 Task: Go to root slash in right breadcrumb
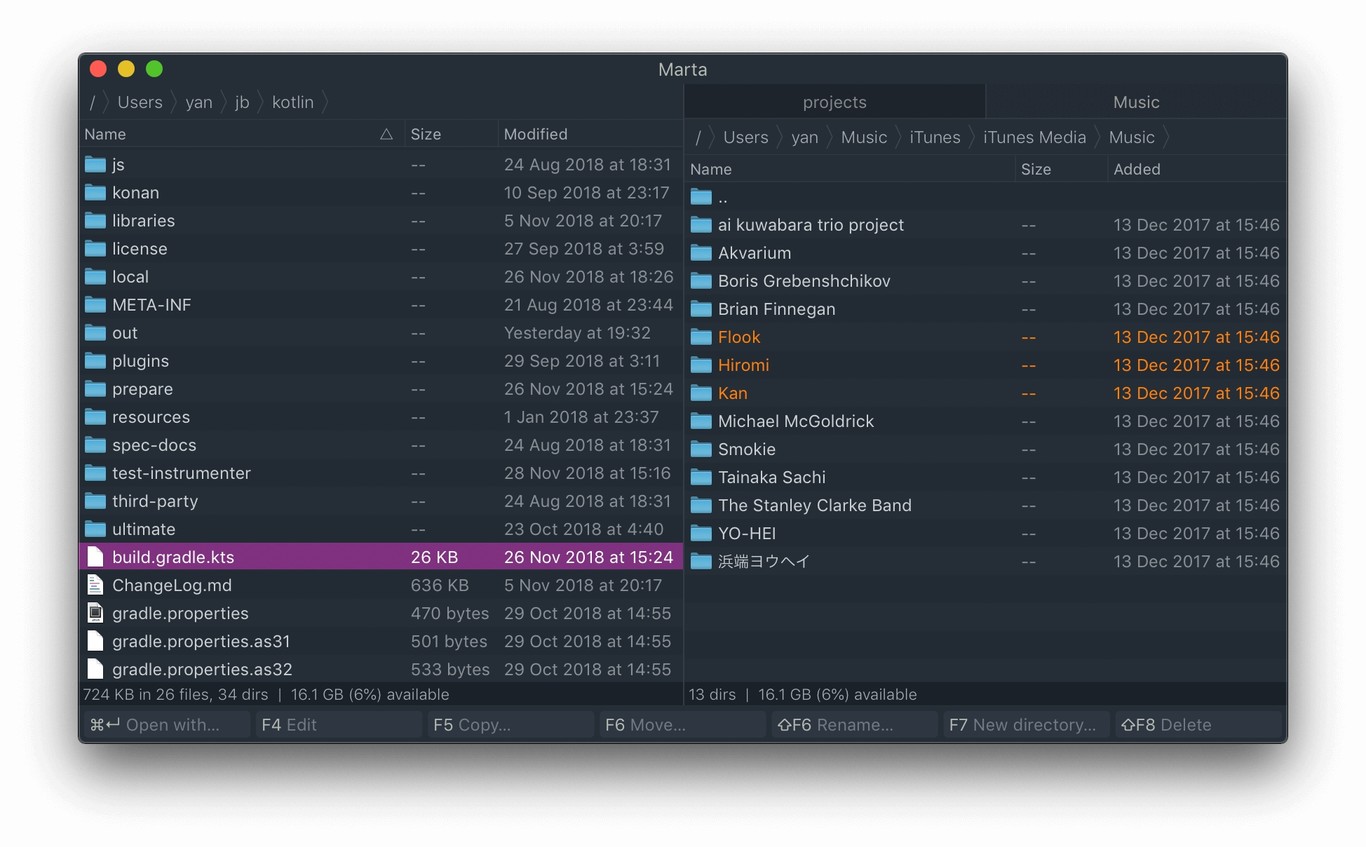pyautogui.click(x=698, y=137)
